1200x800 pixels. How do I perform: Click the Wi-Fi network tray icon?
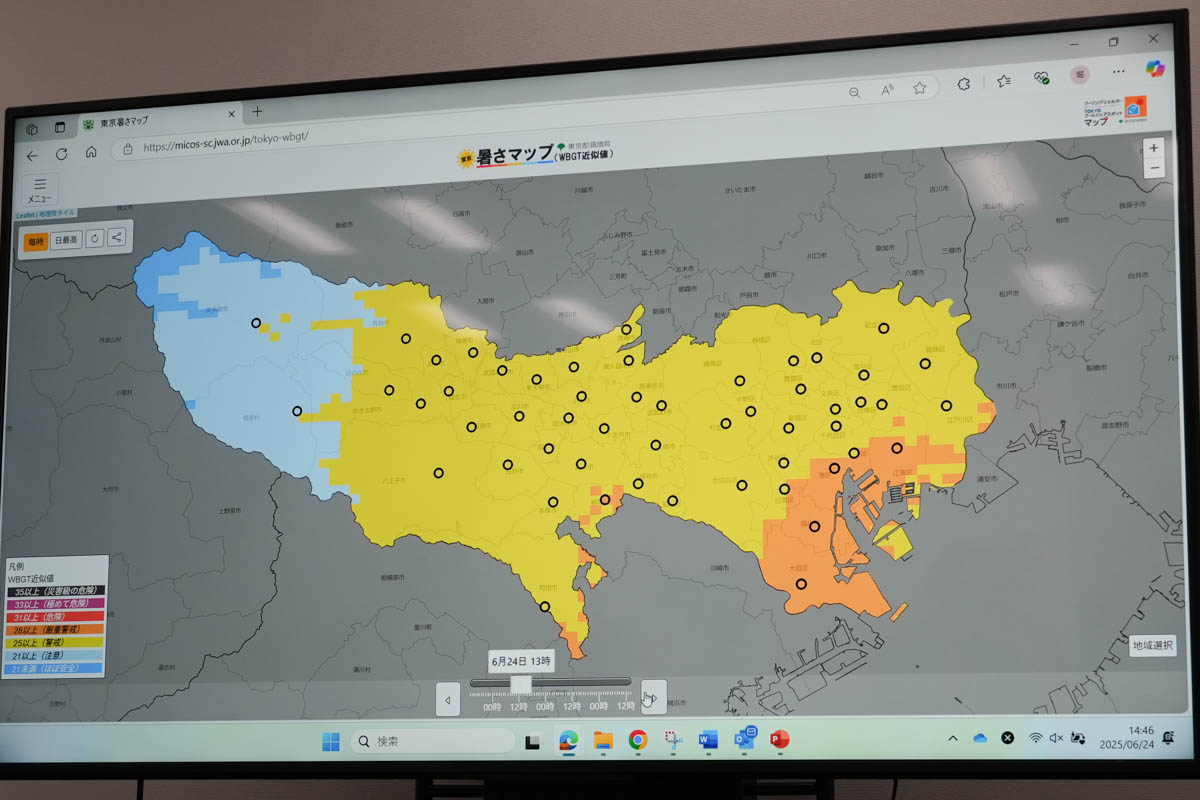coord(1035,737)
